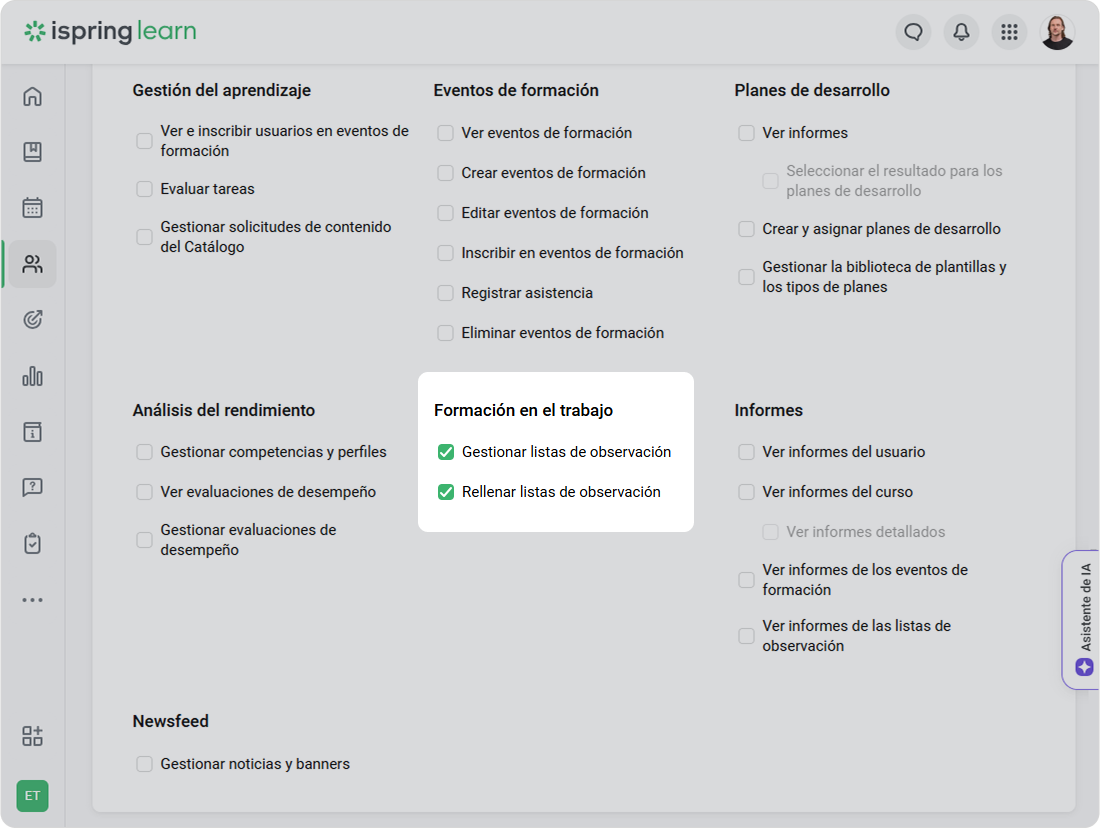Uncheck Rellenar listas de observación

pos(446,492)
